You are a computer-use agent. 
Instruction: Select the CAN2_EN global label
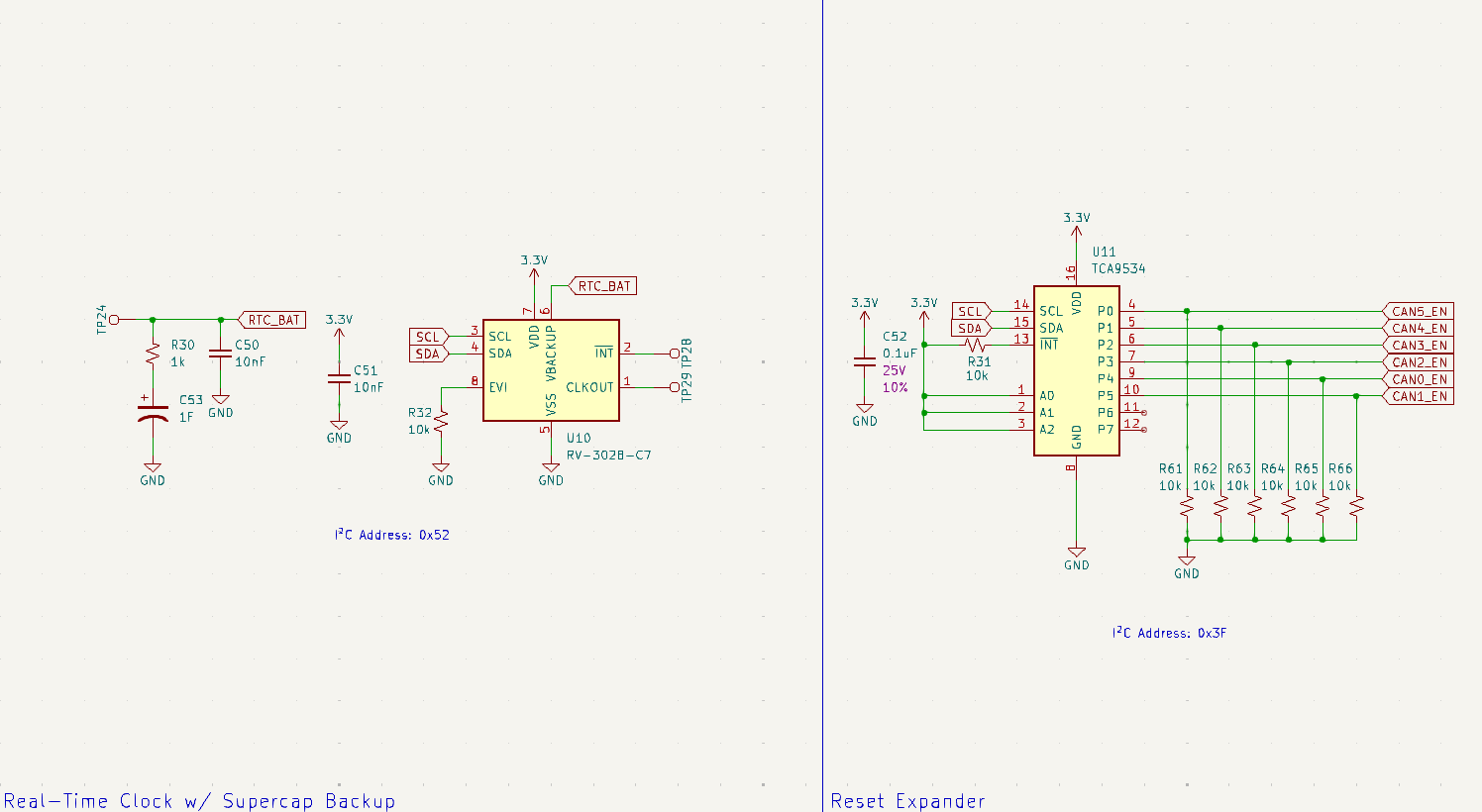(x=1419, y=362)
